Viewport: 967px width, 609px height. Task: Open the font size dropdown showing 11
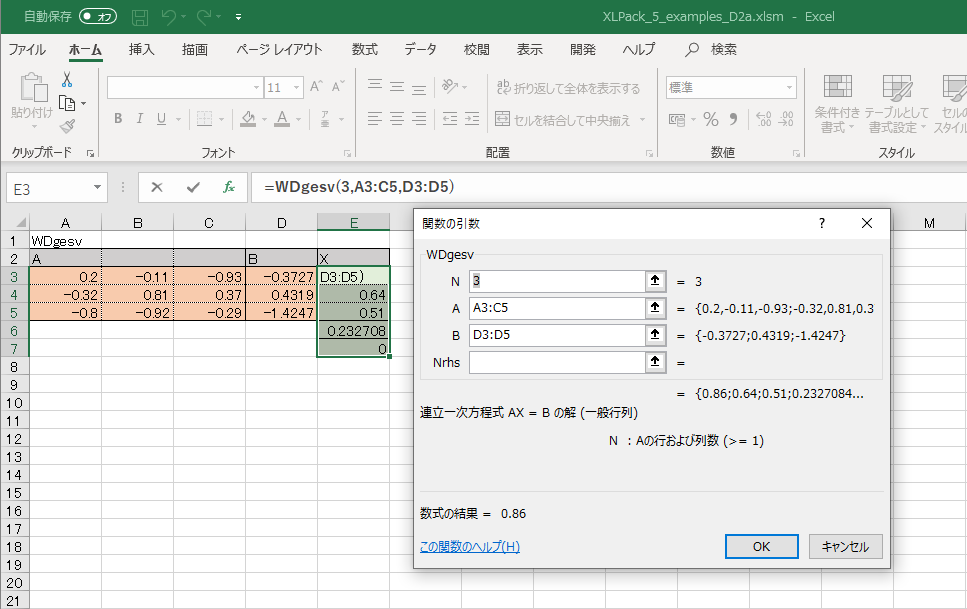[298, 88]
